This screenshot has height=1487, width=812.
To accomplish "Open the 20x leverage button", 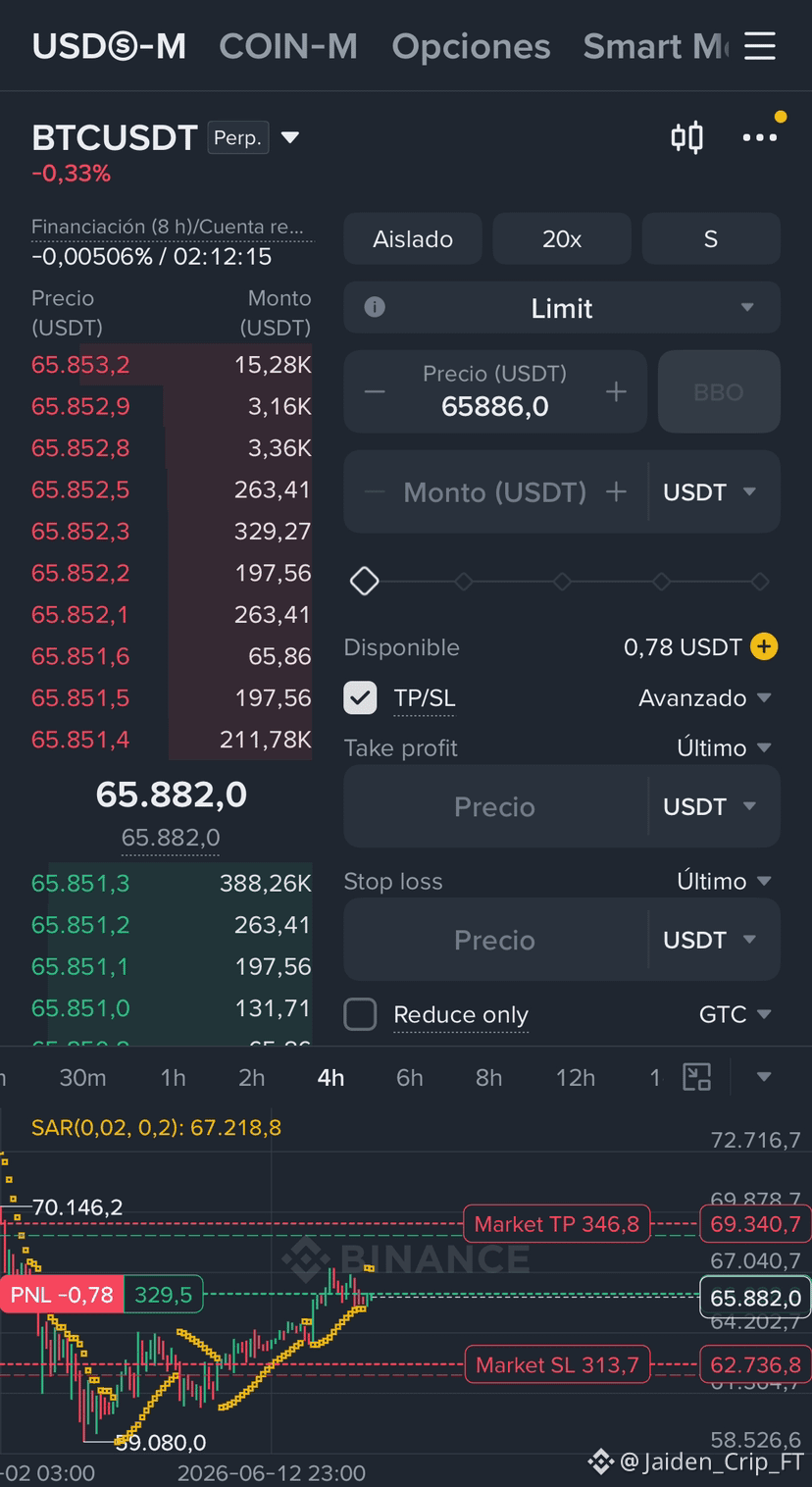I will point(562,238).
